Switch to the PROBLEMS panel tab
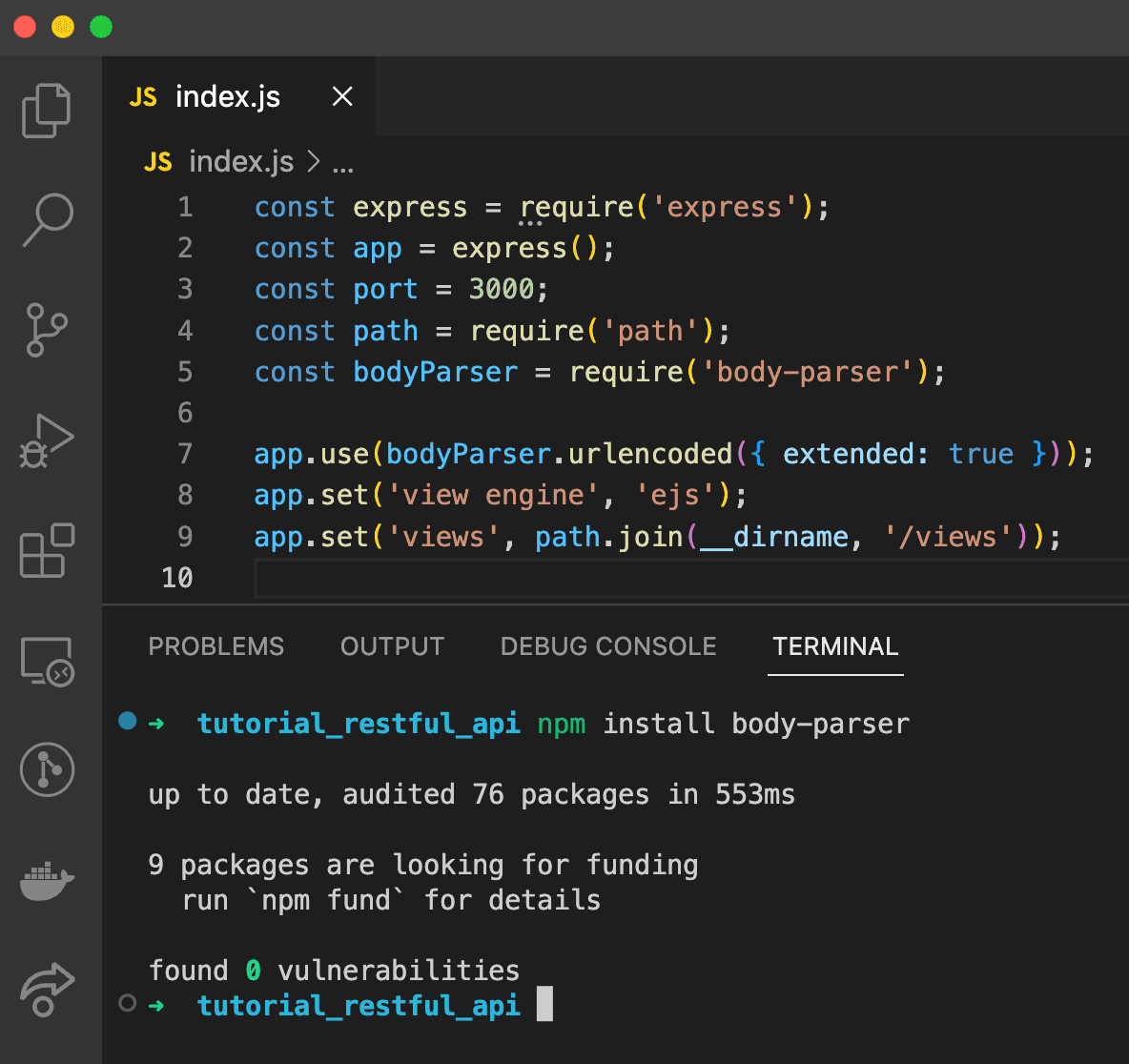Image resolution: width=1129 pixels, height=1064 pixels. [216, 646]
